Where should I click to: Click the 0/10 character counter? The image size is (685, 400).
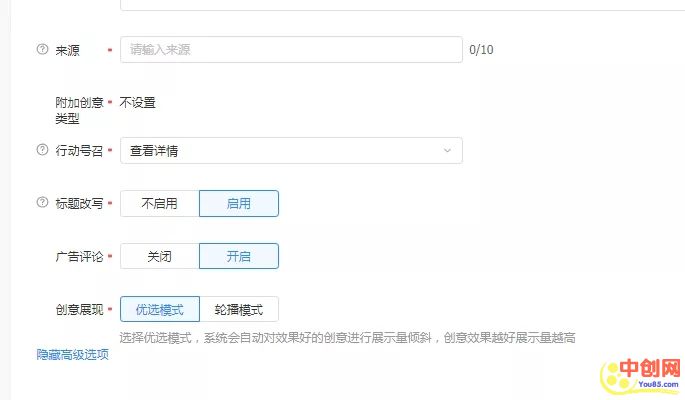(x=481, y=49)
